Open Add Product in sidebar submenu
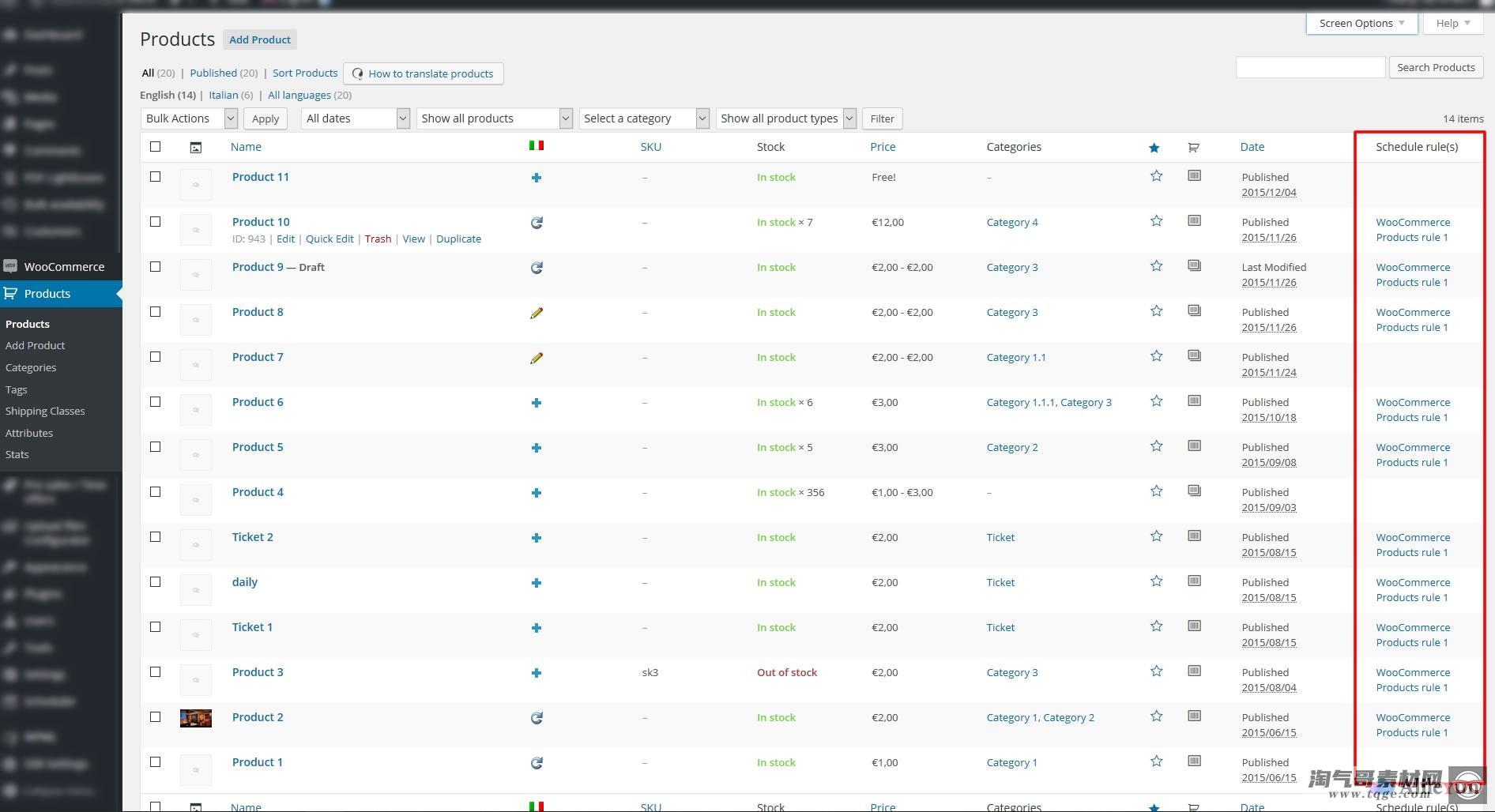Viewport: 1495px width, 812px height. pos(35,345)
